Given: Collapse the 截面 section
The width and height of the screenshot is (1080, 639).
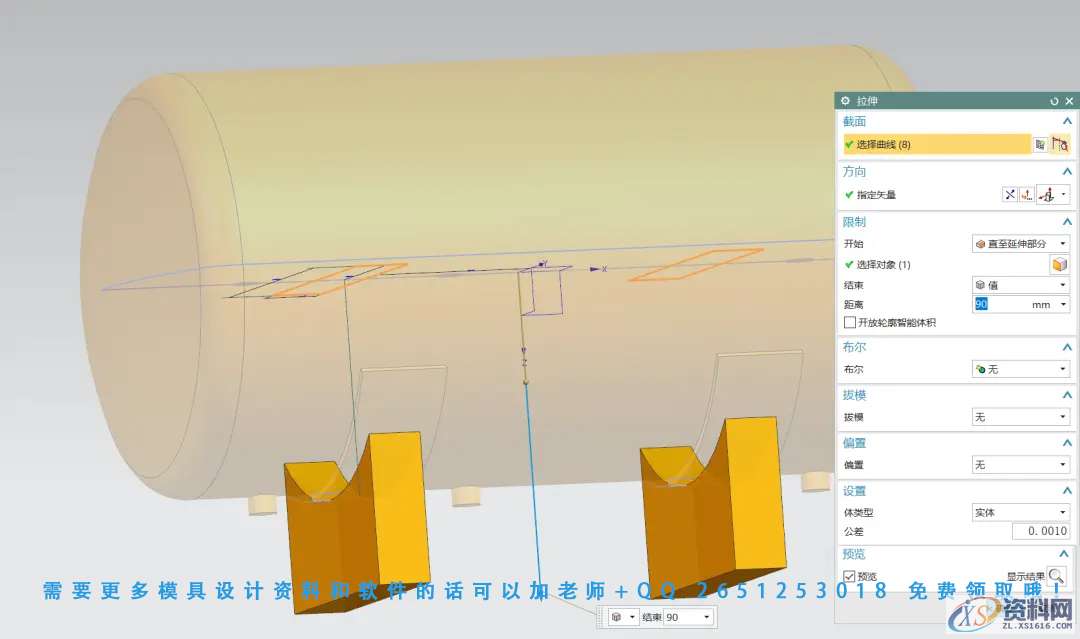Looking at the screenshot, I should click(x=1066, y=121).
